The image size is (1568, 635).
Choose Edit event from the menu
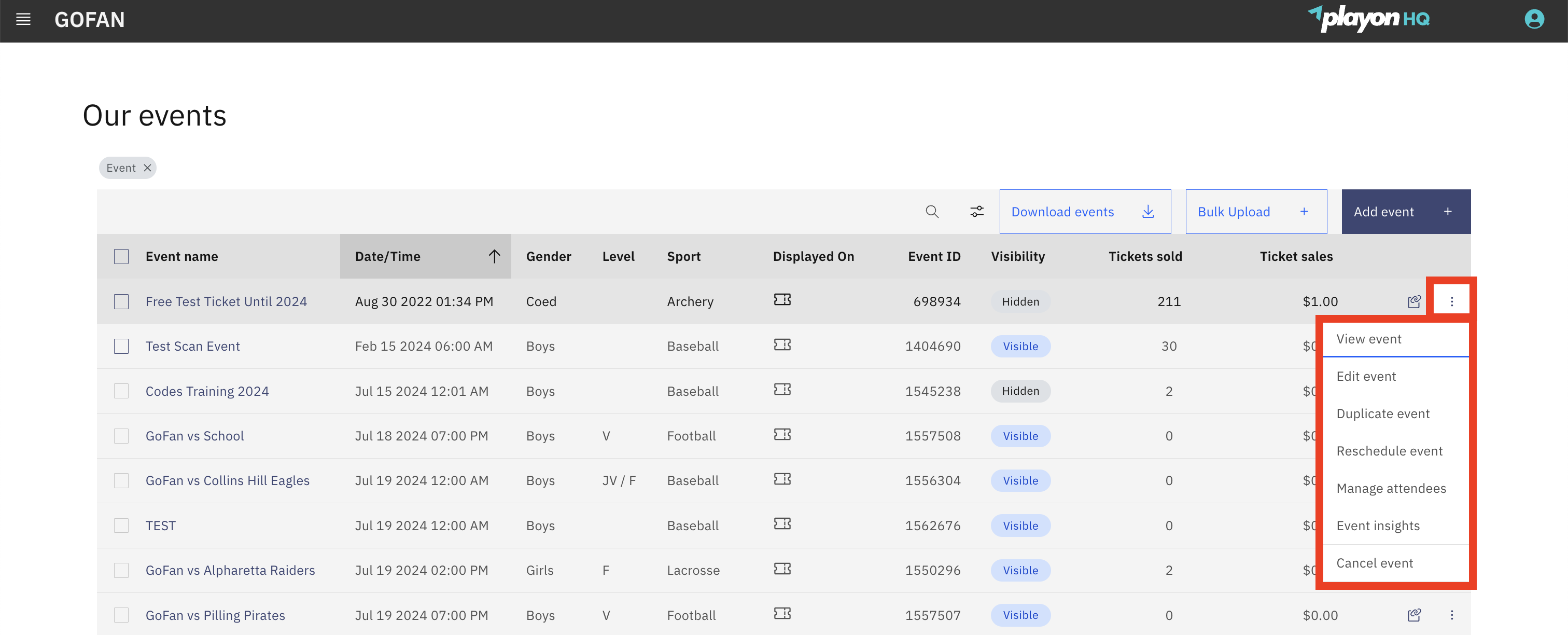point(1366,376)
